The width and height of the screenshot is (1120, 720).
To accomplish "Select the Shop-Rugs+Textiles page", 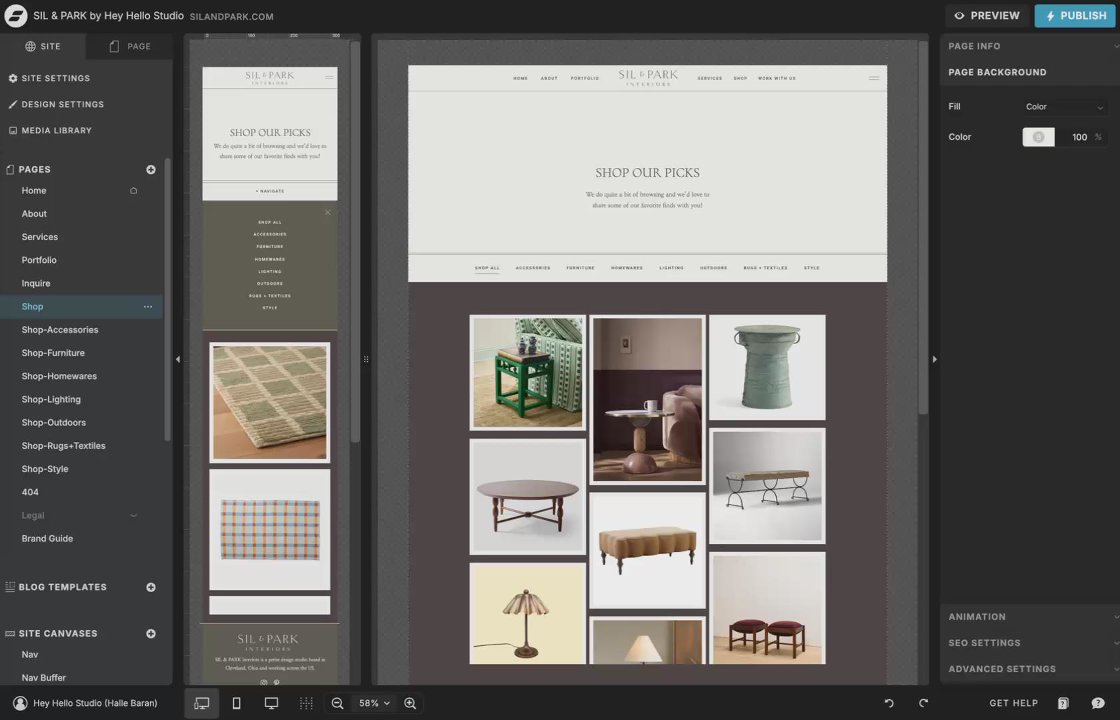I will [64, 446].
